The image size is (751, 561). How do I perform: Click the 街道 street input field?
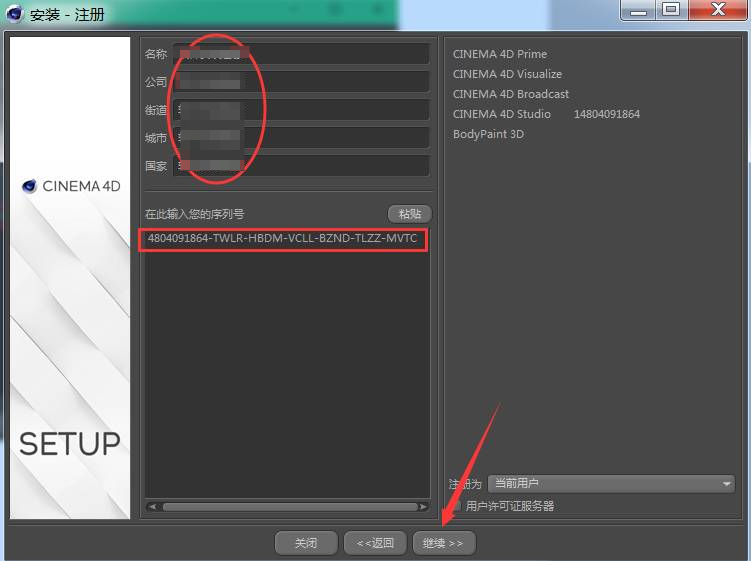(301, 110)
